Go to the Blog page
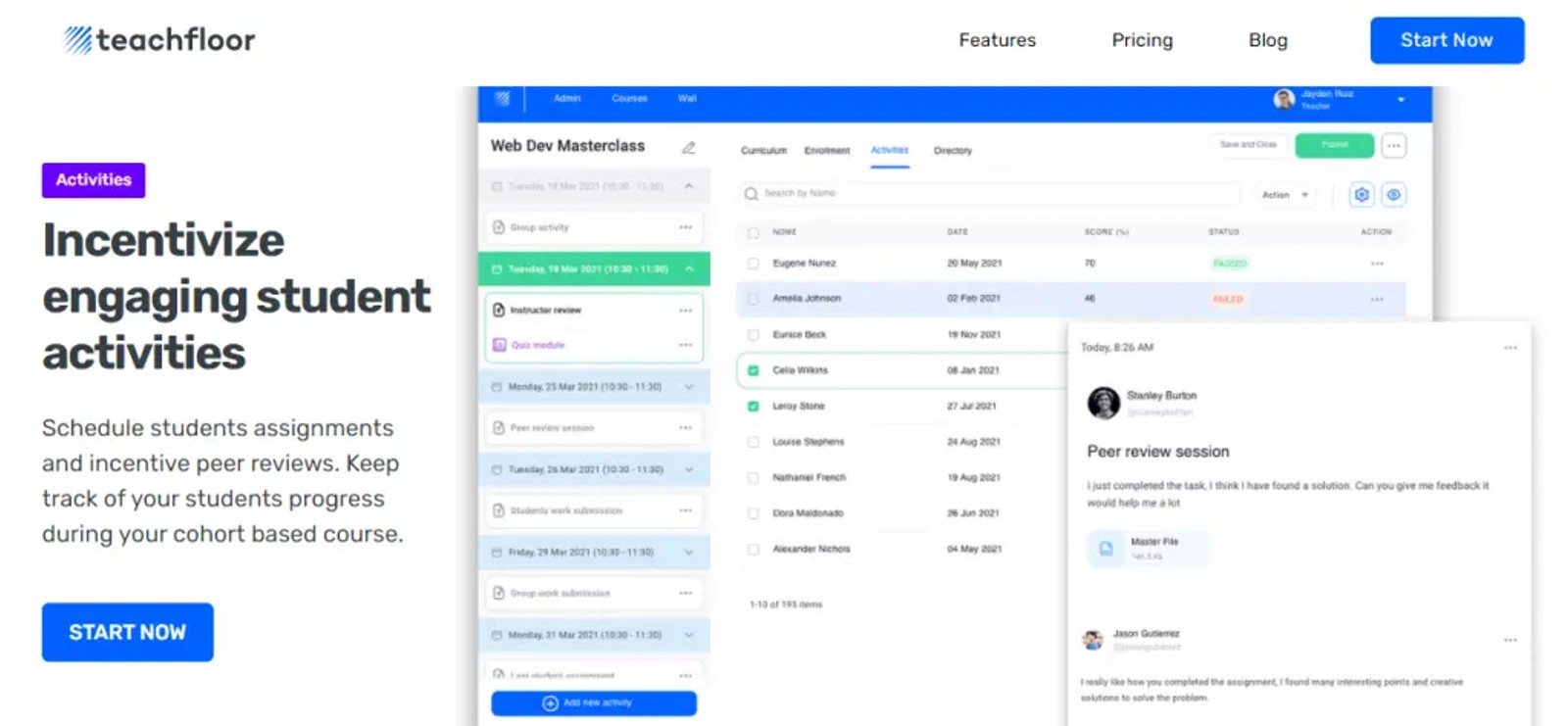 tap(1267, 40)
